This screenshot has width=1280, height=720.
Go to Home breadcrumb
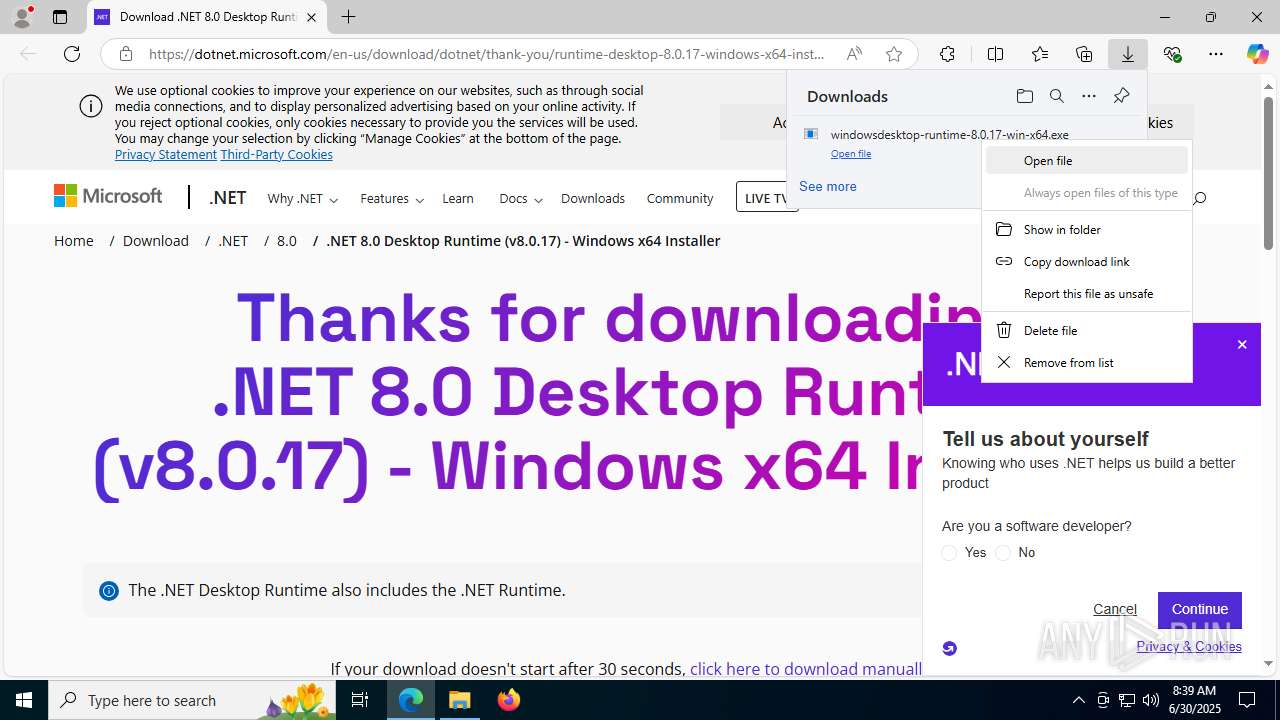coord(74,241)
